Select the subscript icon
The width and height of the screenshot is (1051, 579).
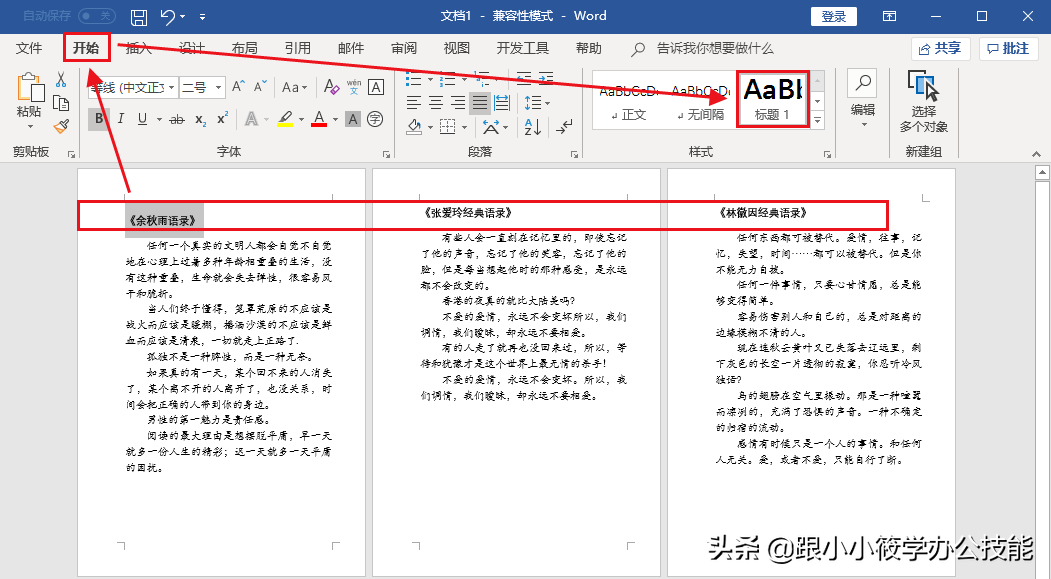[200, 119]
